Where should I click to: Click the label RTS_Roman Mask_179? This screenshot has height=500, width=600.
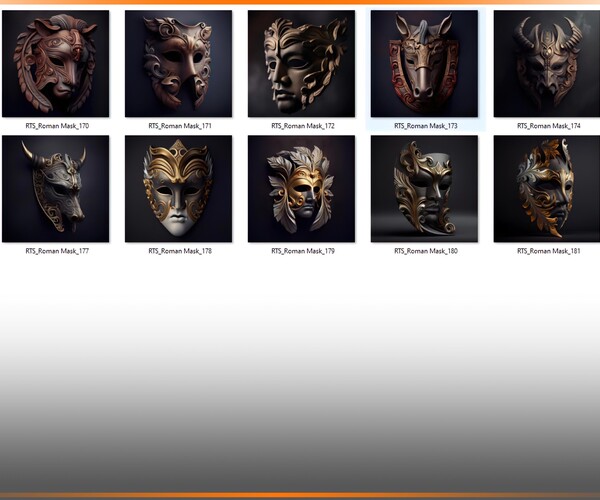[x=303, y=251]
